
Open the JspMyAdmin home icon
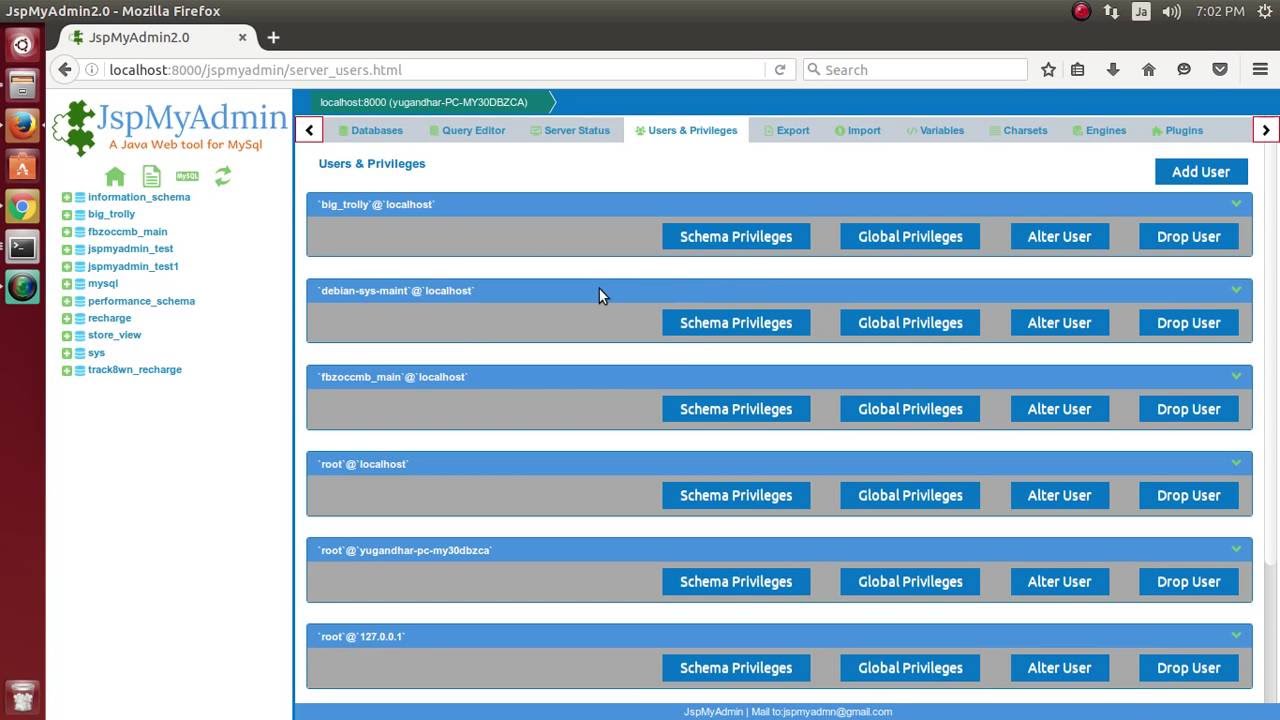[x=115, y=177]
